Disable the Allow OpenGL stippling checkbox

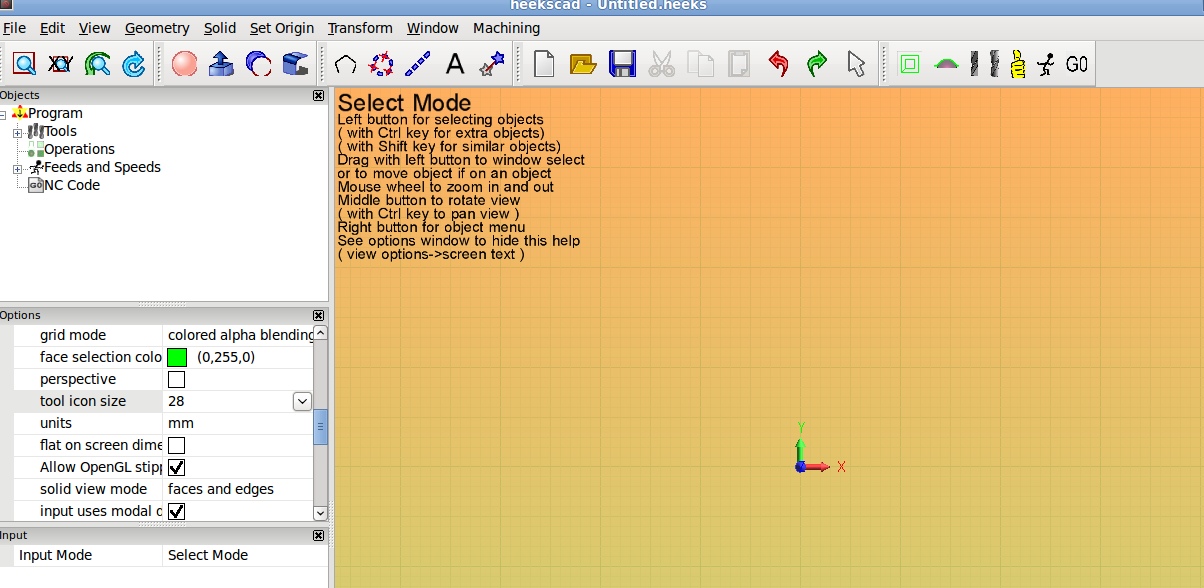[x=176, y=467]
